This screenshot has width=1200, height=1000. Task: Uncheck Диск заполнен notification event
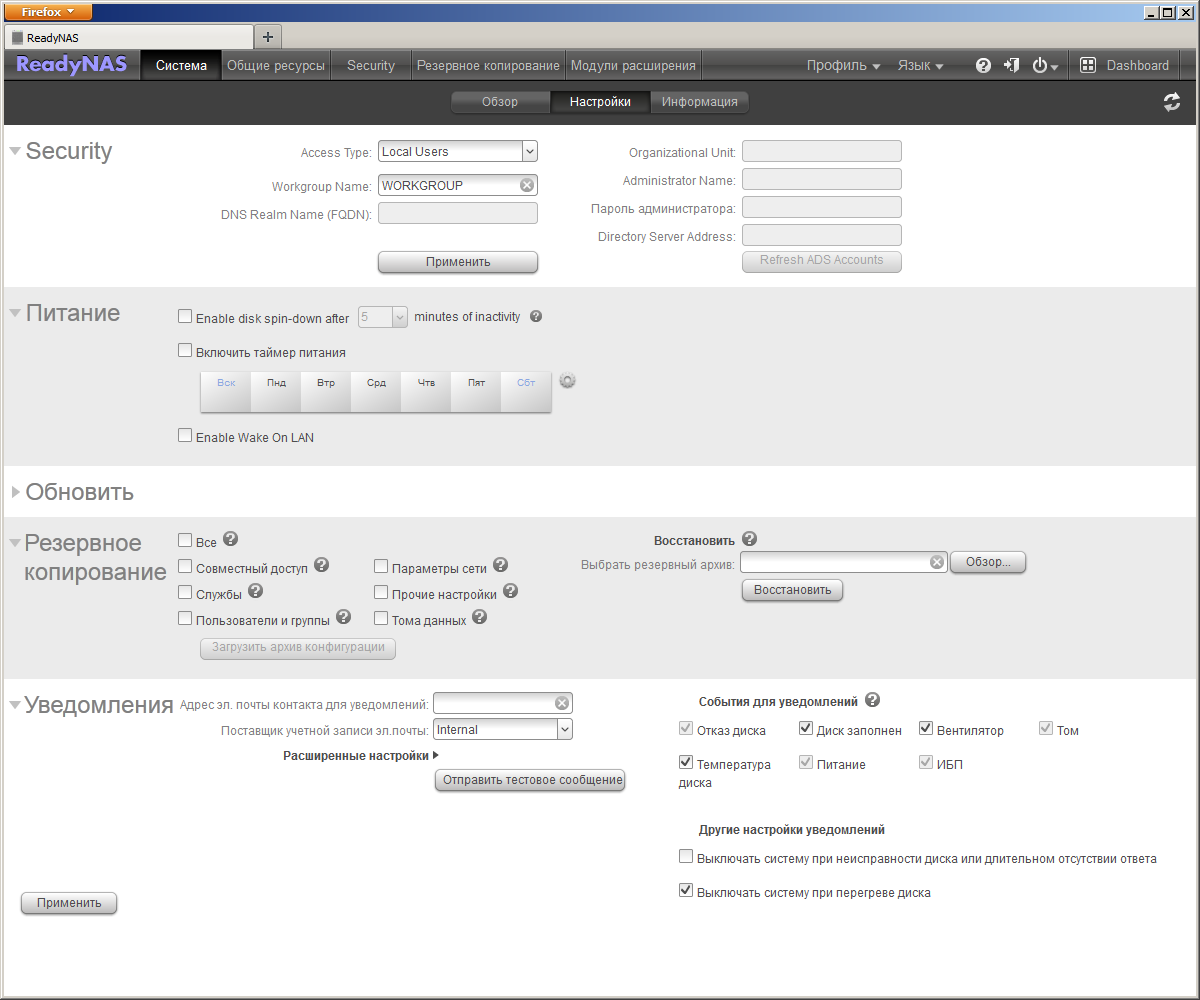tap(806, 728)
